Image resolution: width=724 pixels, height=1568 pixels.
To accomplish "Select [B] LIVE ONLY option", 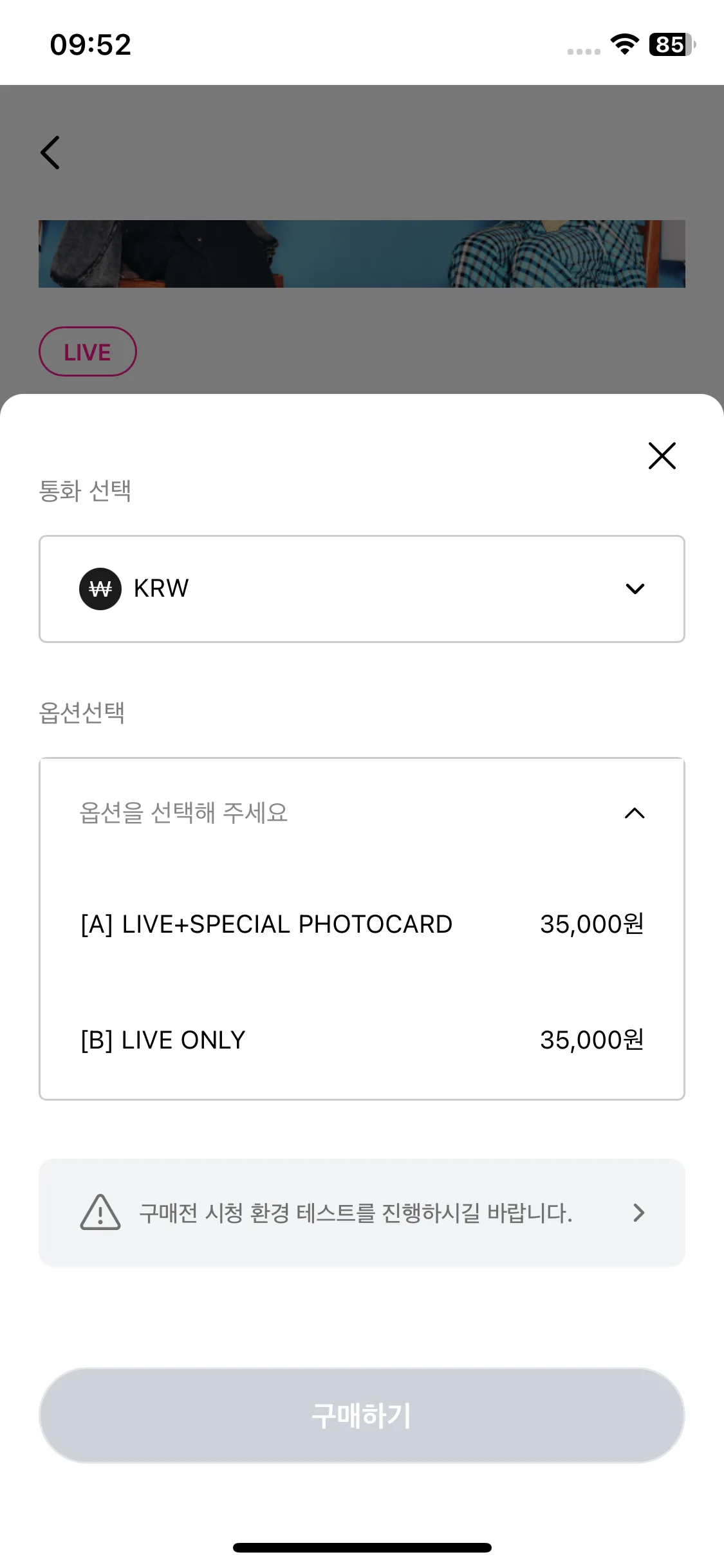I will (x=362, y=1040).
